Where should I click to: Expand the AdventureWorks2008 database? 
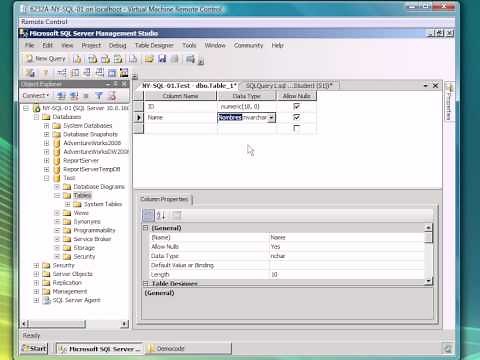coord(46,143)
